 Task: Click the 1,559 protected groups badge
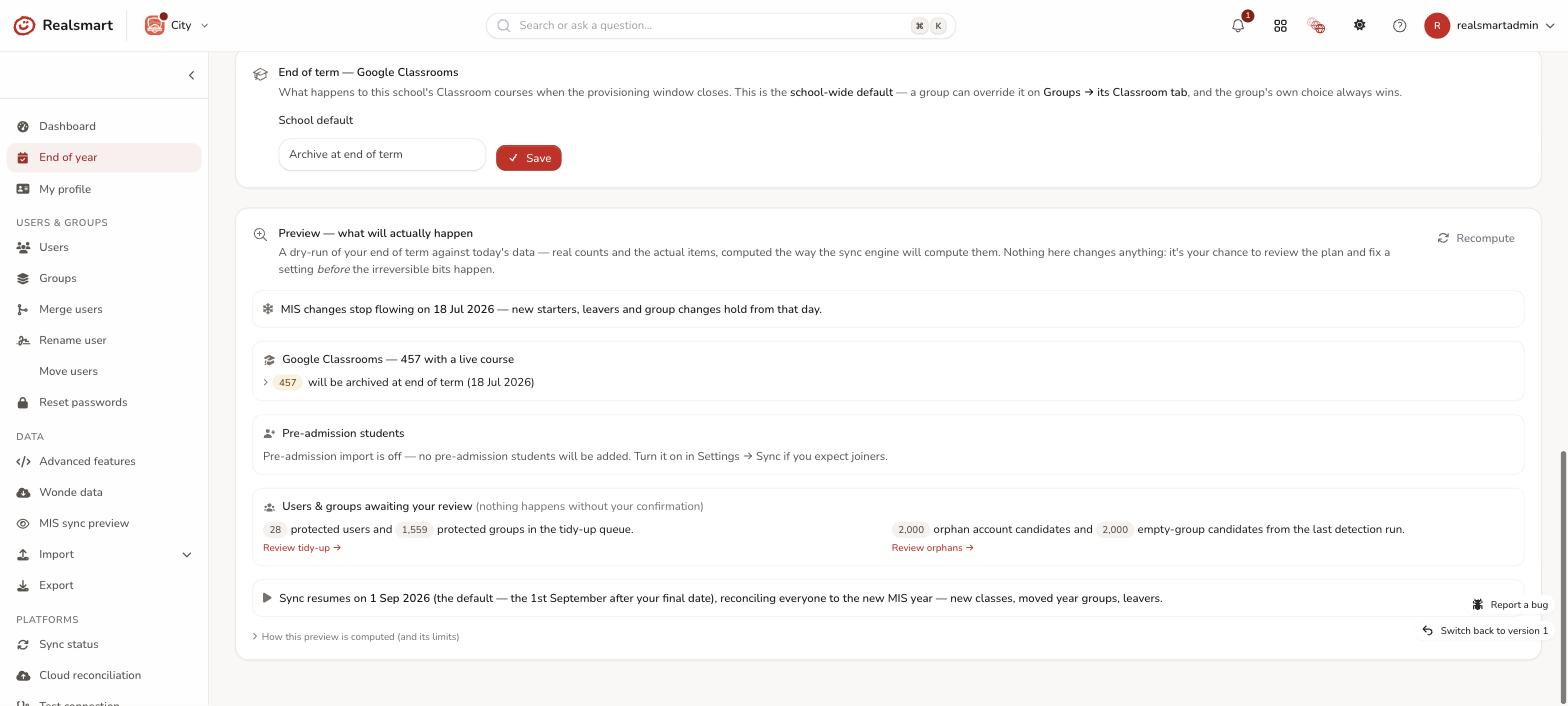click(414, 529)
